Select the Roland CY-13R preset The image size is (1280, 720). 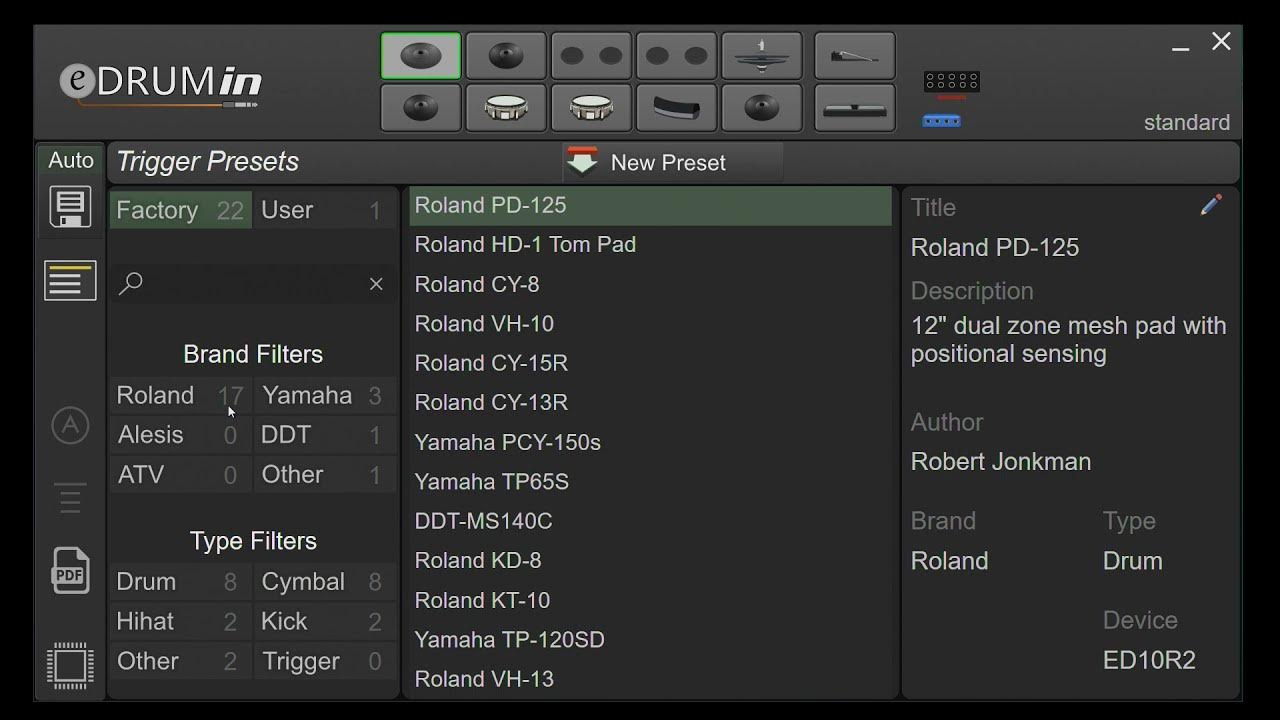click(650, 402)
